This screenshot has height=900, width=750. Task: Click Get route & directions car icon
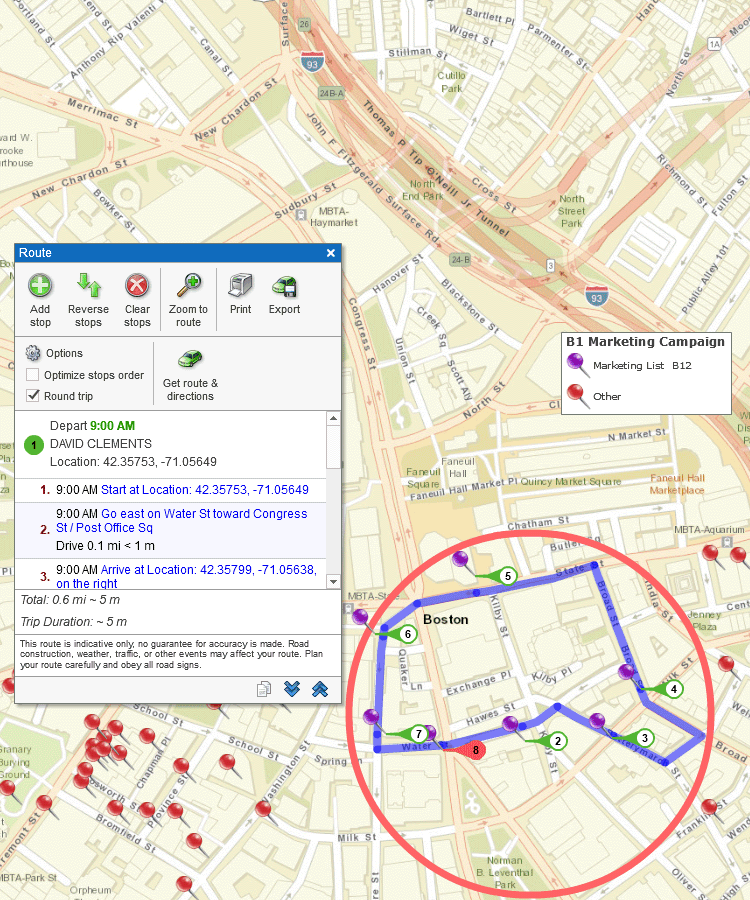[x=190, y=359]
